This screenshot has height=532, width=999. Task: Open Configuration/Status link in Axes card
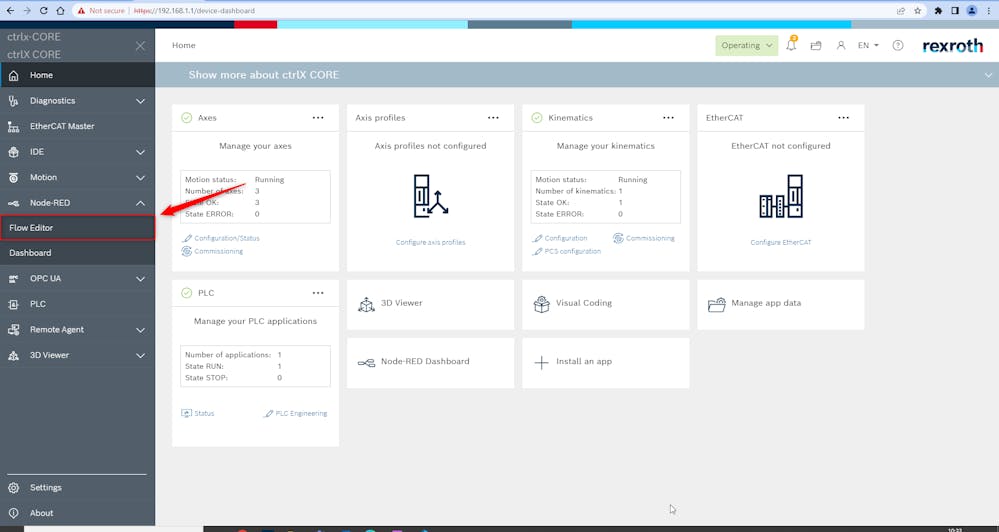[x=221, y=238]
